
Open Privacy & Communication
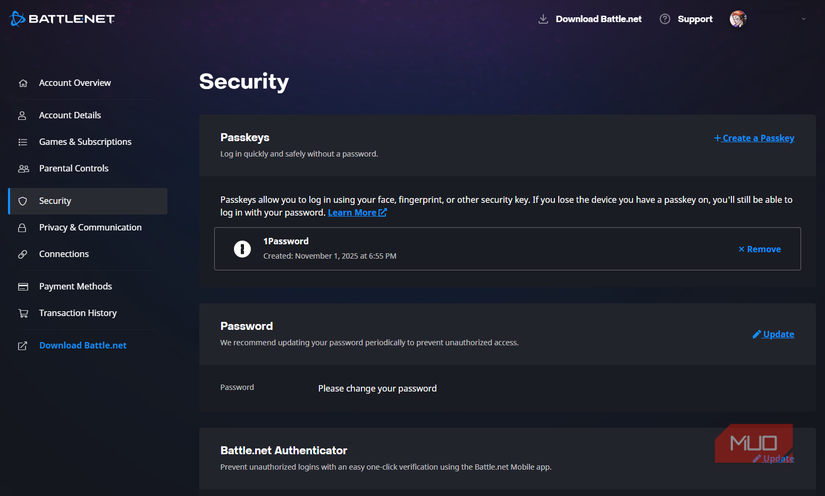[x=90, y=228]
